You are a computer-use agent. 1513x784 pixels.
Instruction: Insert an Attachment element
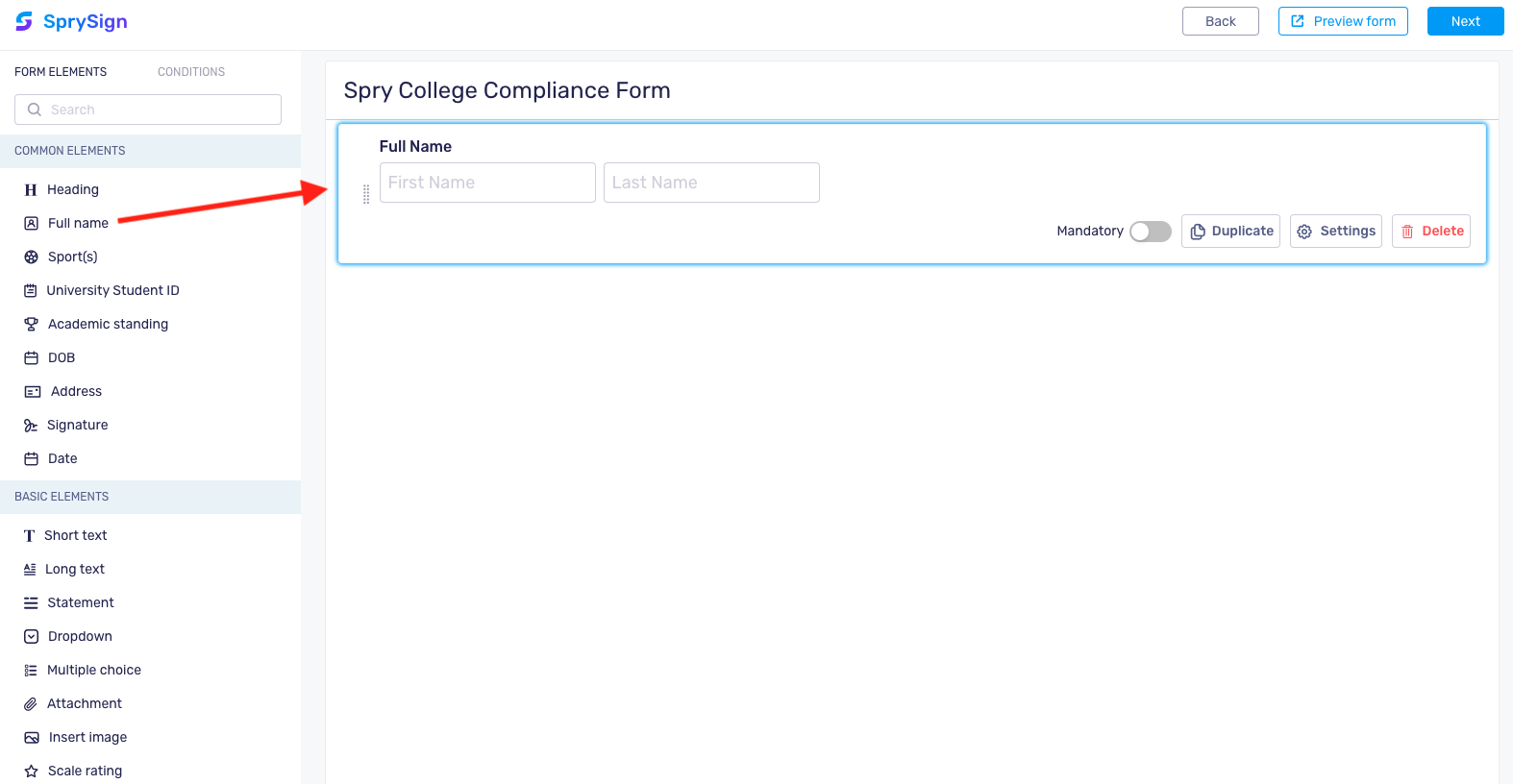click(x=84, y=703)
